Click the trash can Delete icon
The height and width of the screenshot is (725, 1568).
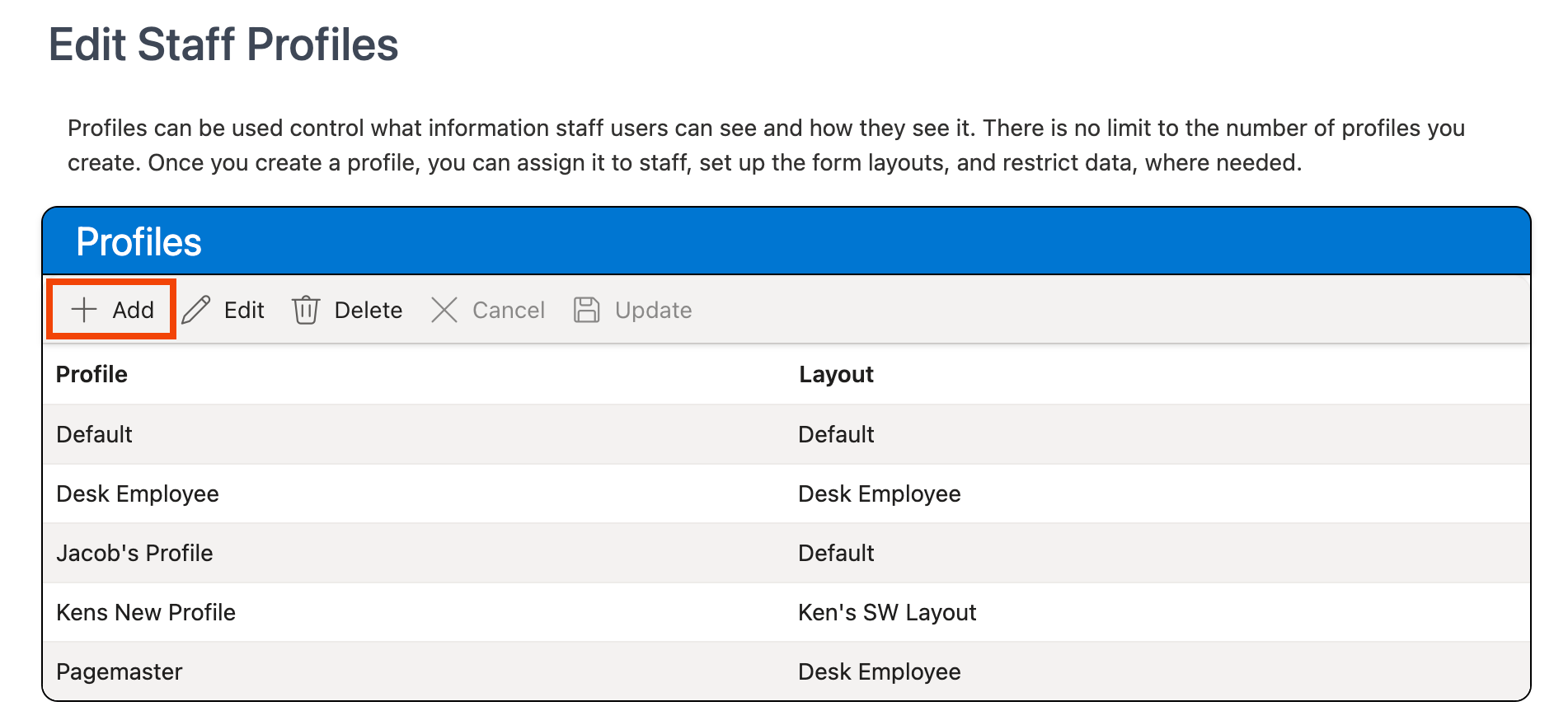pos(306,310)
